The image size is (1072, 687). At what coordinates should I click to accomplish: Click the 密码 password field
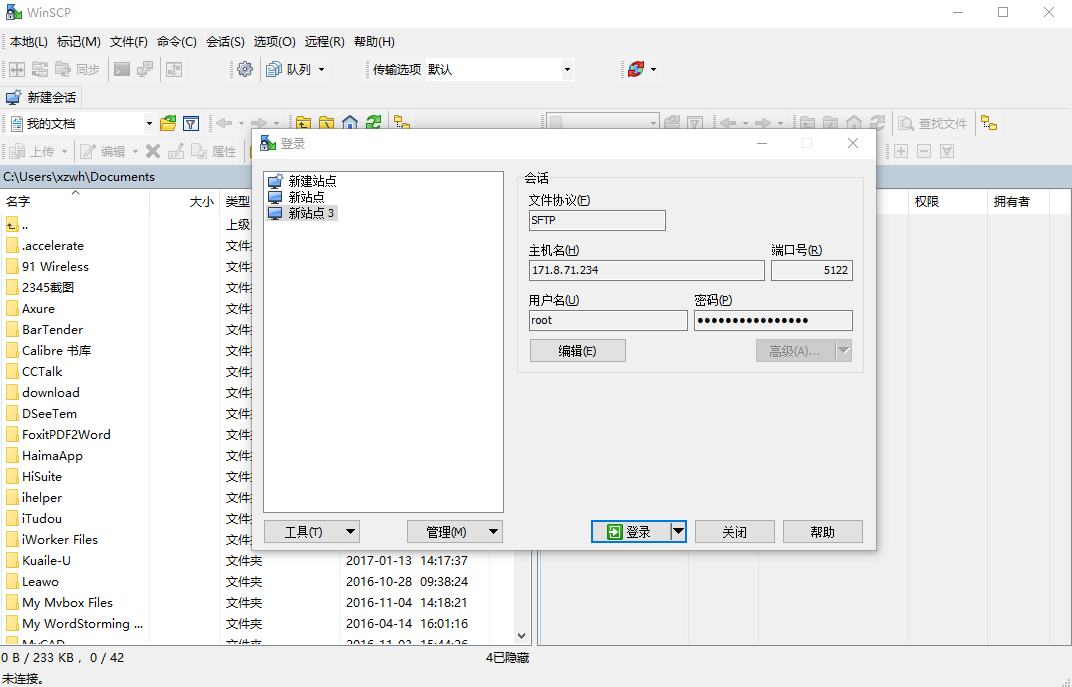pyautogui.click(x=773, y=320)
